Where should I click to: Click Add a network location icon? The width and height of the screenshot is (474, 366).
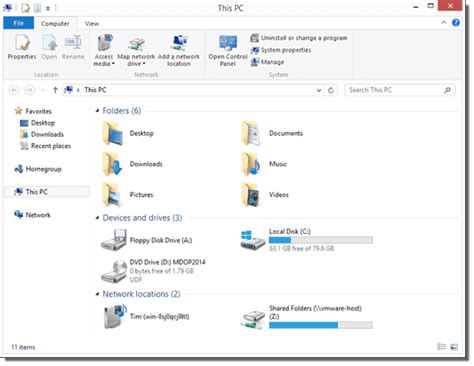tap(179, 51)
